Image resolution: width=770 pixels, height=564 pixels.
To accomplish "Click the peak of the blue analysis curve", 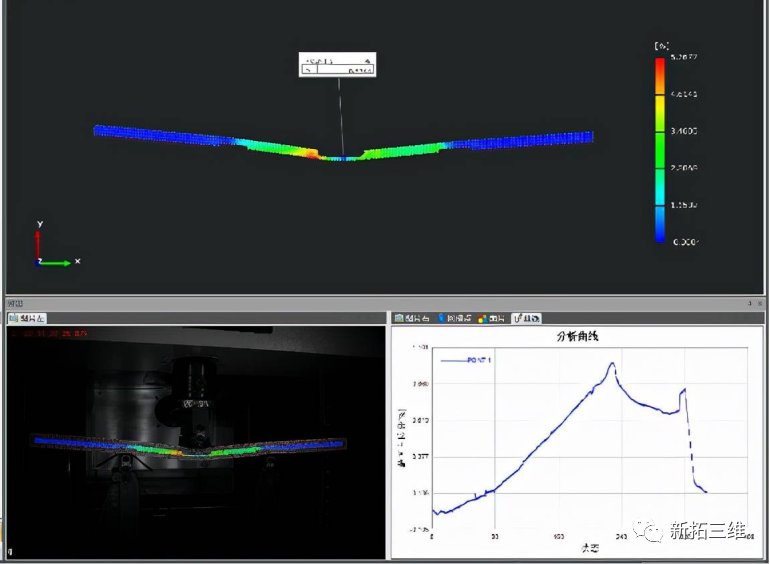I will coord(612,363).
